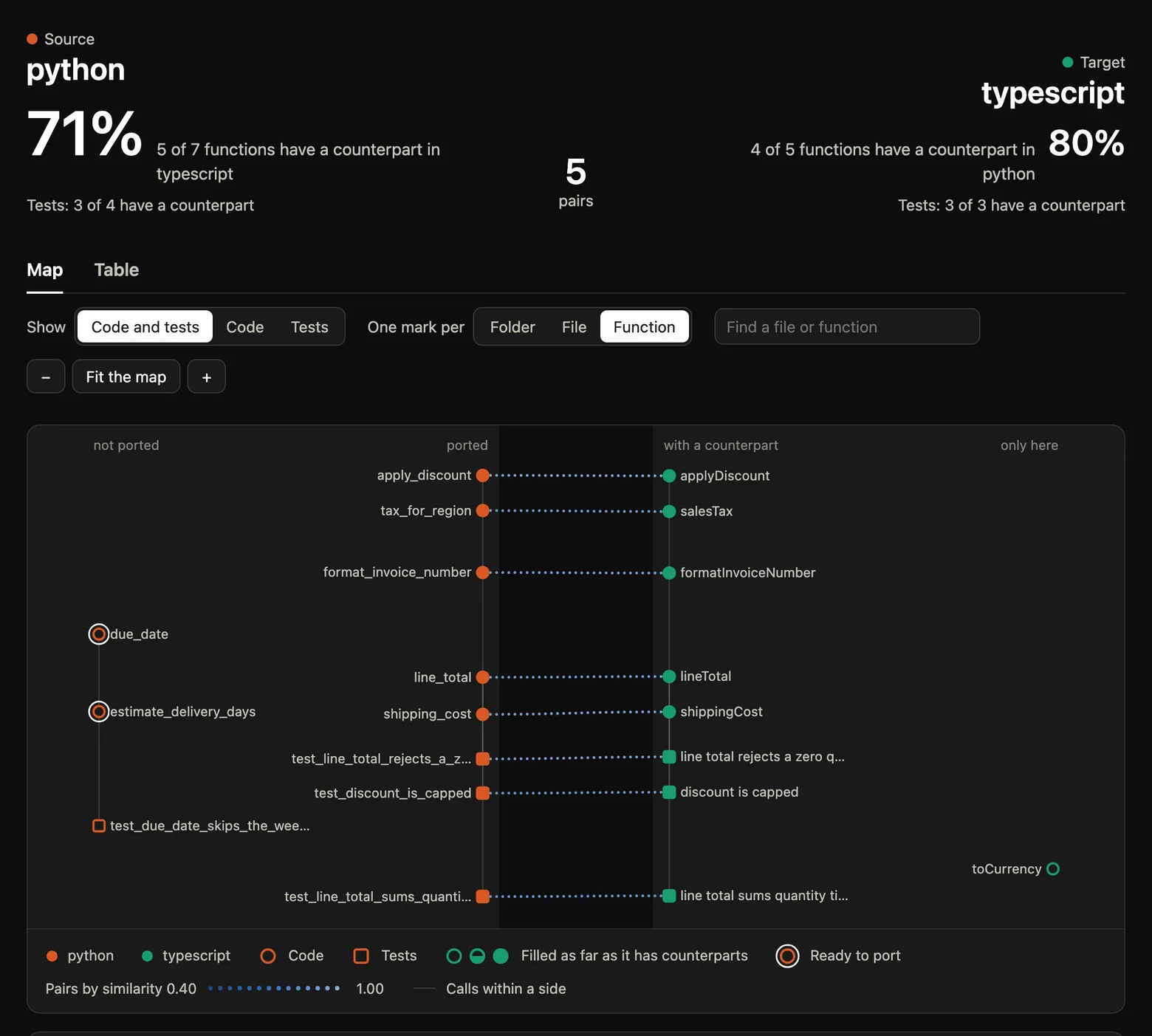Image resolution: width=1152 pixels, height=1036 pixels.
Task: Click the discount is capped green square
Action: coord(669,792)
